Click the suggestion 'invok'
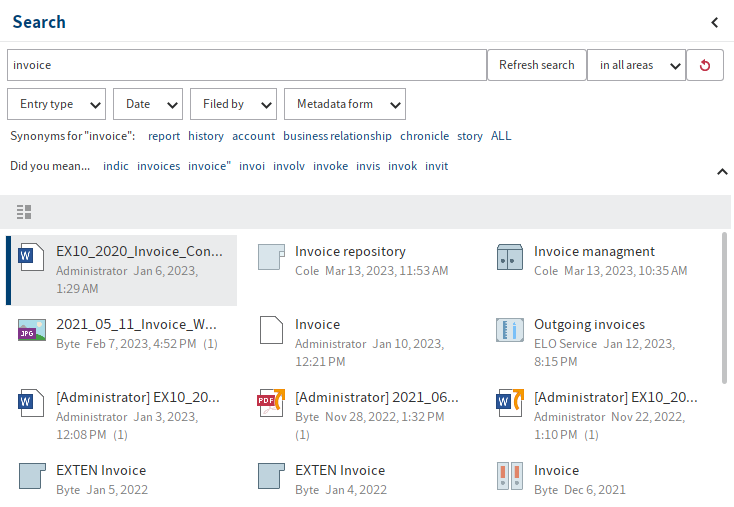Viewport: 734px width, 507px height. [402, 166]
